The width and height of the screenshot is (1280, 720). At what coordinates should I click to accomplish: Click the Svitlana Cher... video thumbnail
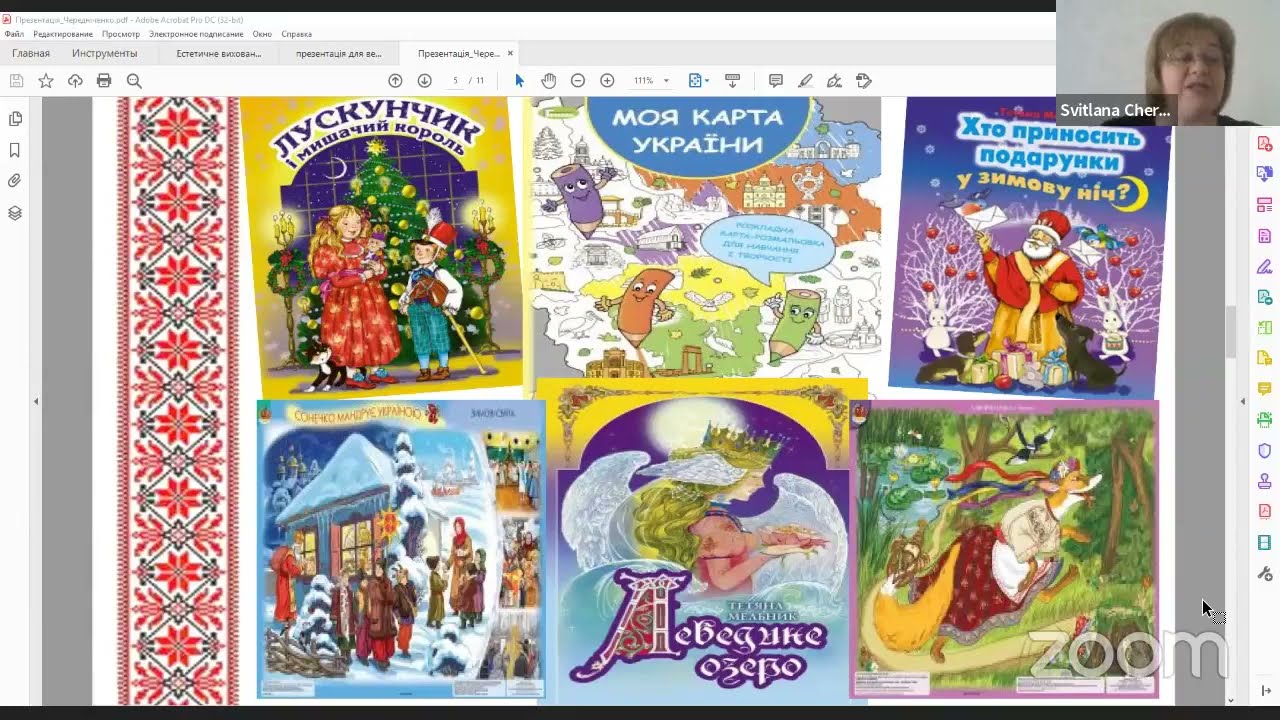[1168, 62]
